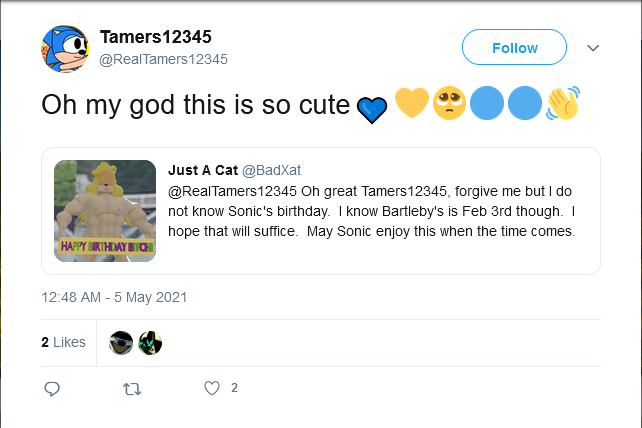This screenshot has height=428, width=642.
Task: Open the @RealTamers12345 handle
Action: (x=164, y=59)
